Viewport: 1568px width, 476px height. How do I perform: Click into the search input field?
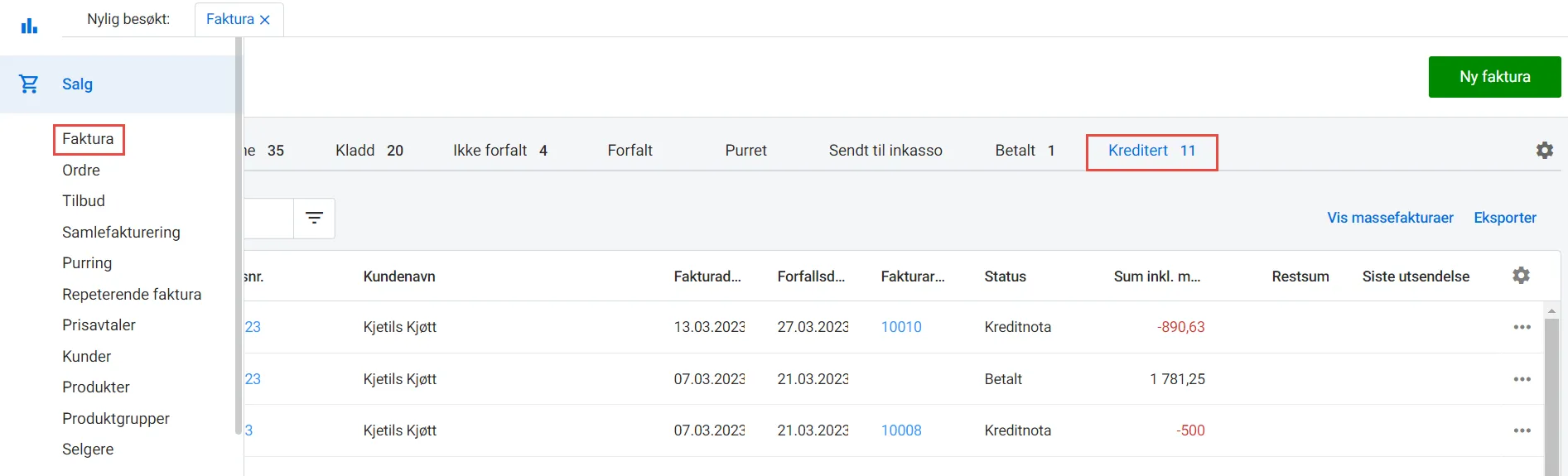(269, 219)
